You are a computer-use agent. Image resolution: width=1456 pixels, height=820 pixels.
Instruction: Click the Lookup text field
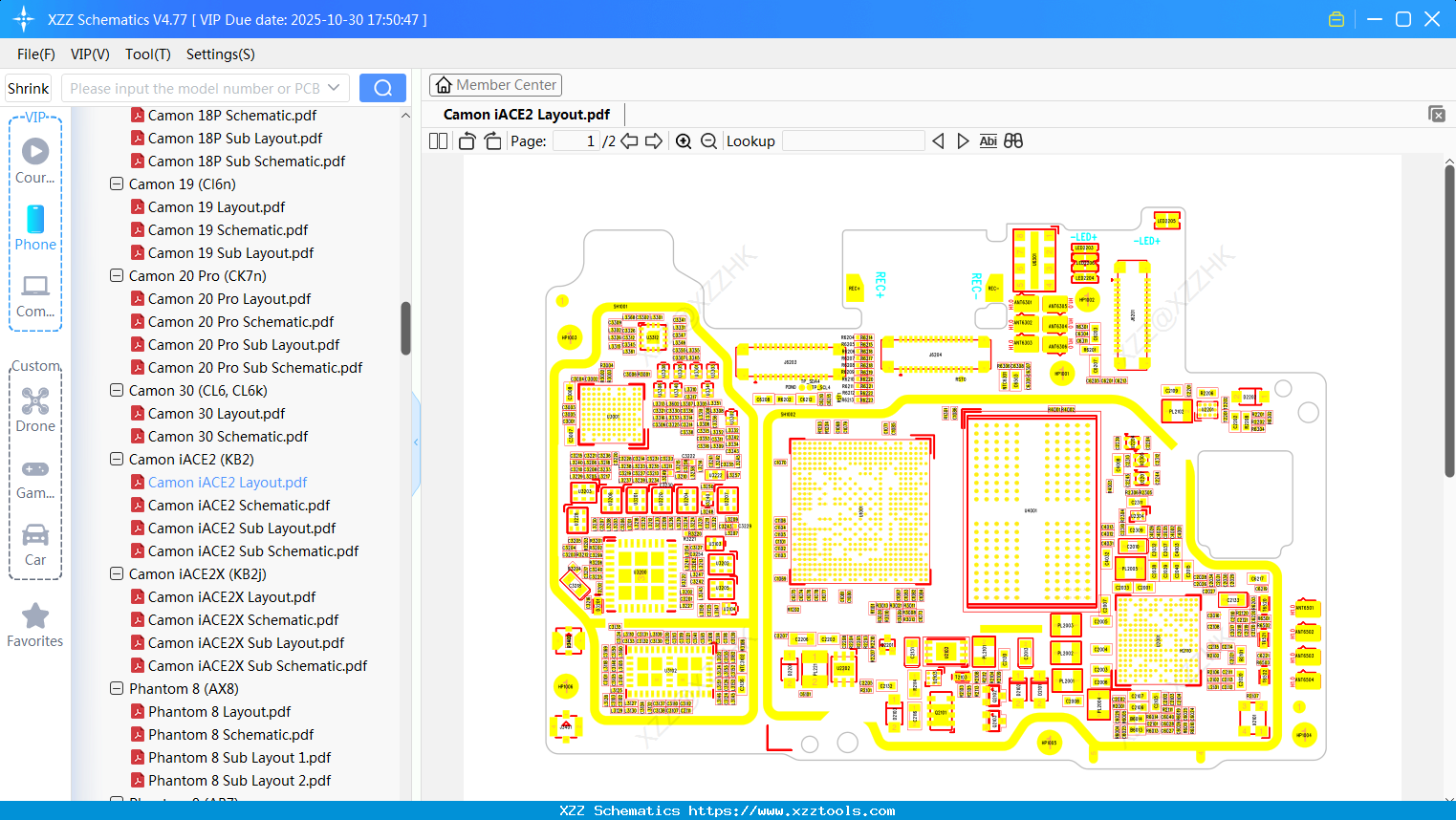coord(854,140)
